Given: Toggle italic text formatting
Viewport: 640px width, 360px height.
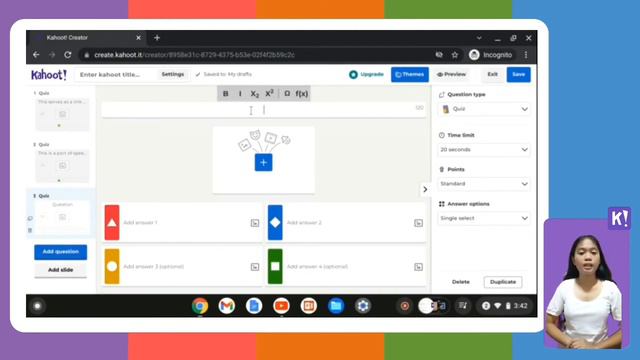Looking at the screenshot, I should pos(240,93).
